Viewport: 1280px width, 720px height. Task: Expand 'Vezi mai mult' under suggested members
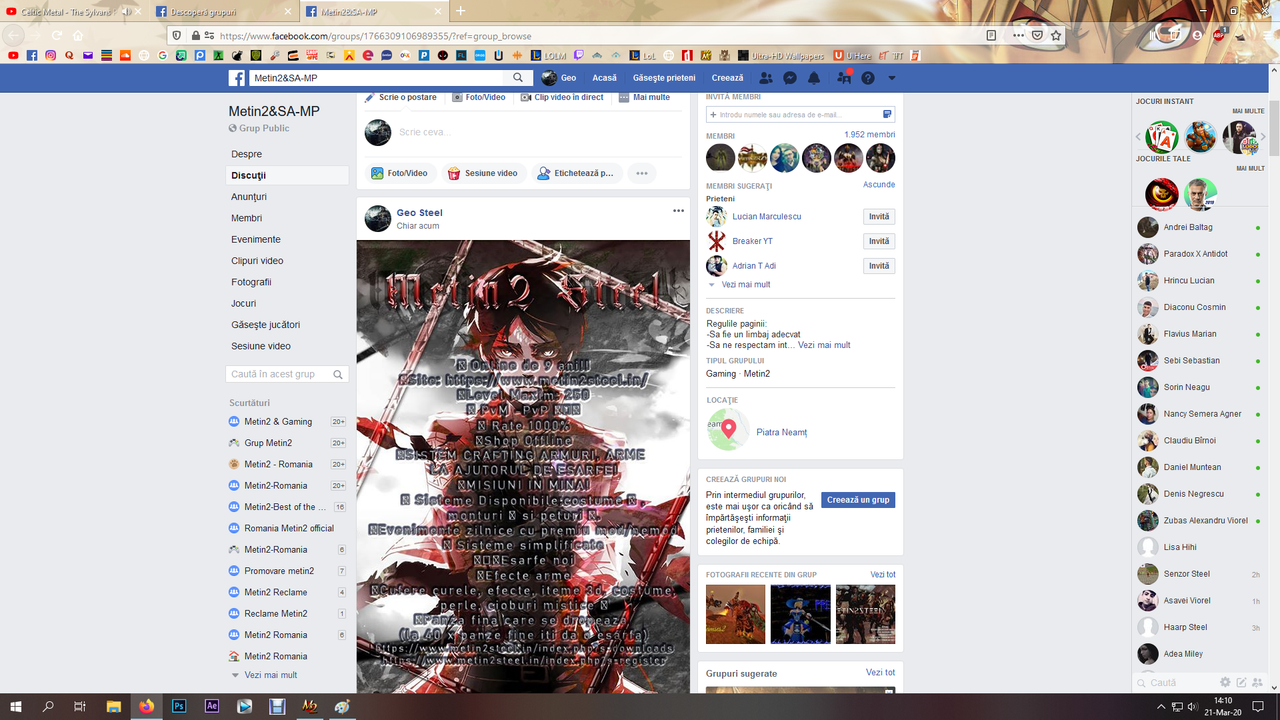[x=745, y=285]
